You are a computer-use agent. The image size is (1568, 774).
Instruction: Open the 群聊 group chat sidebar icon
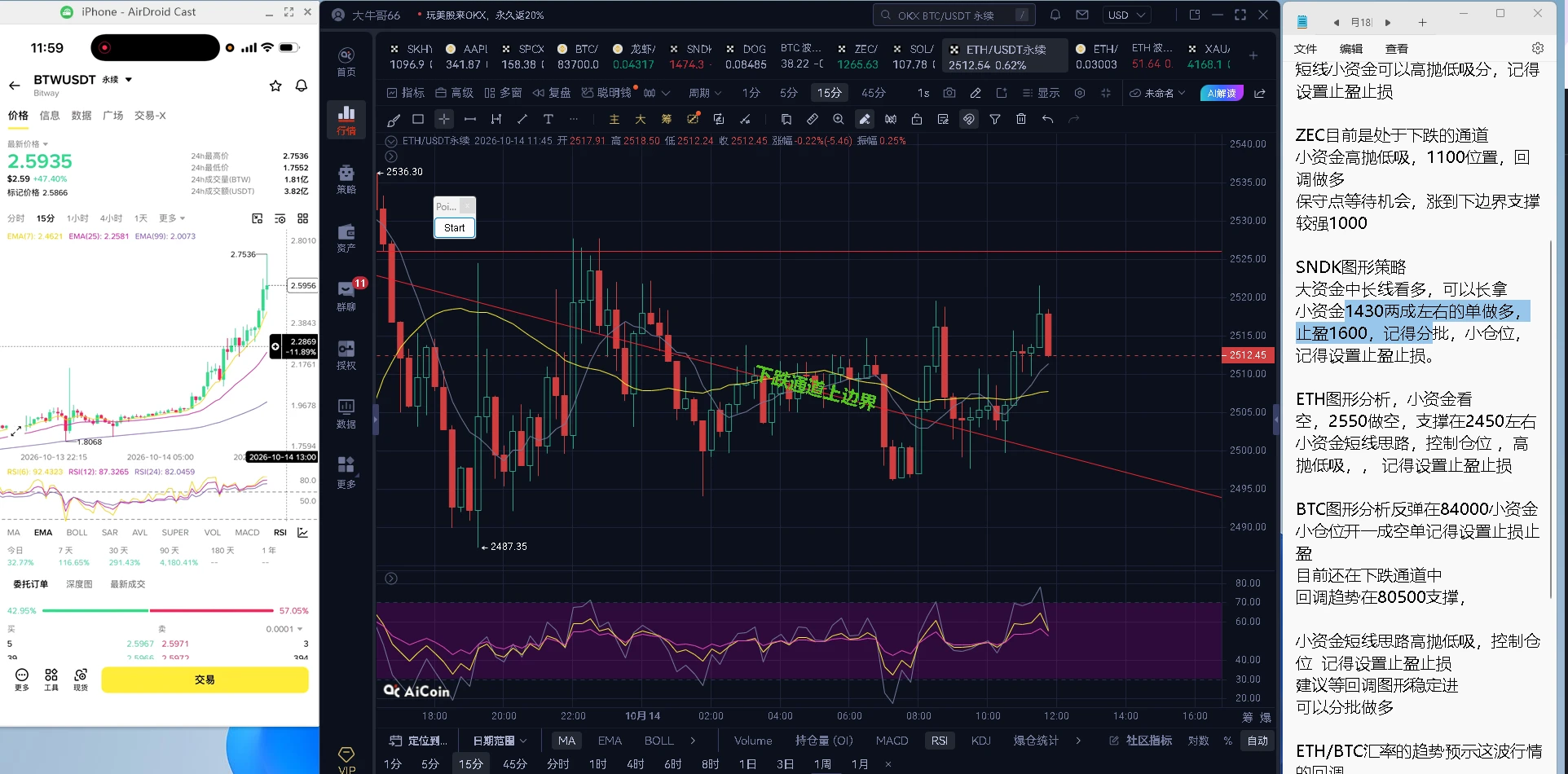coord(346,296)
